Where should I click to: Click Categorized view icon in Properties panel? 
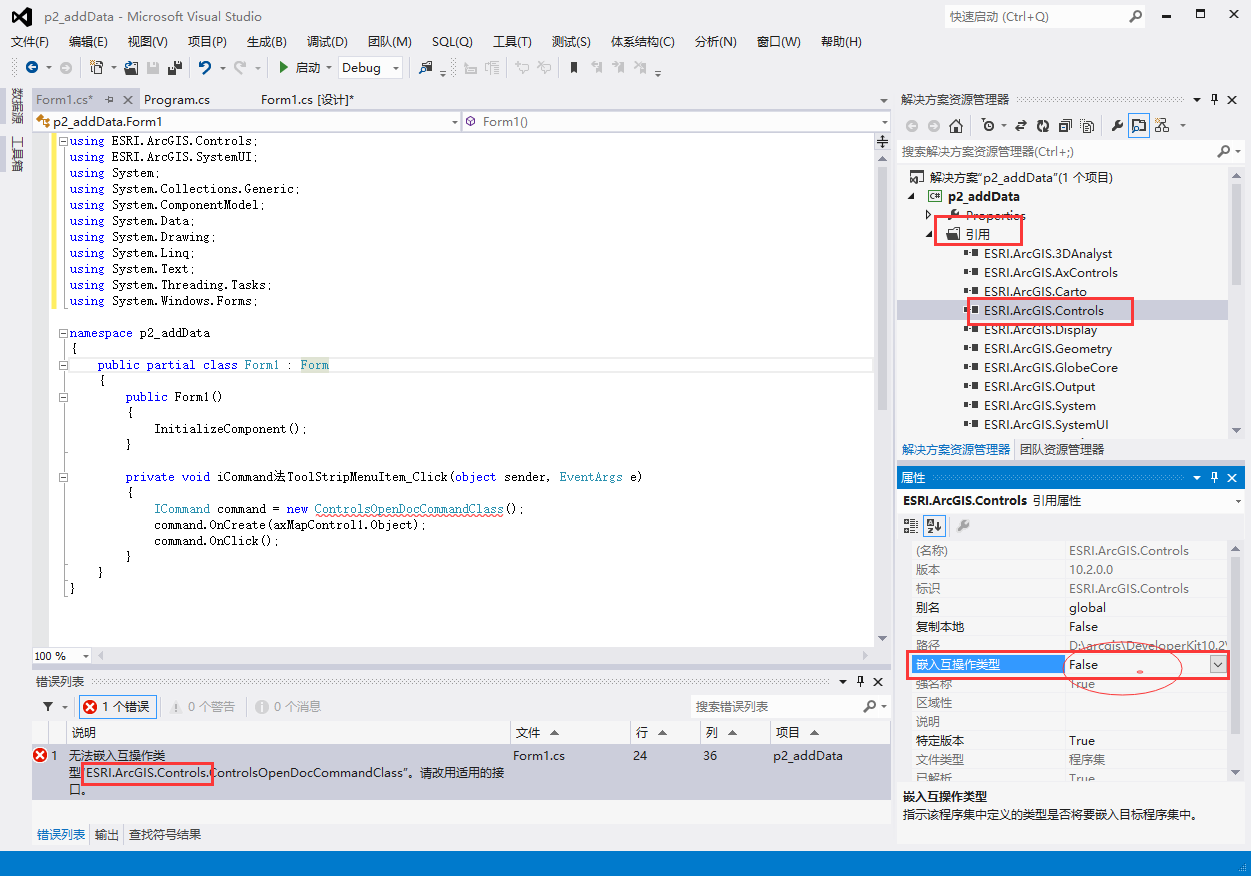911,525
